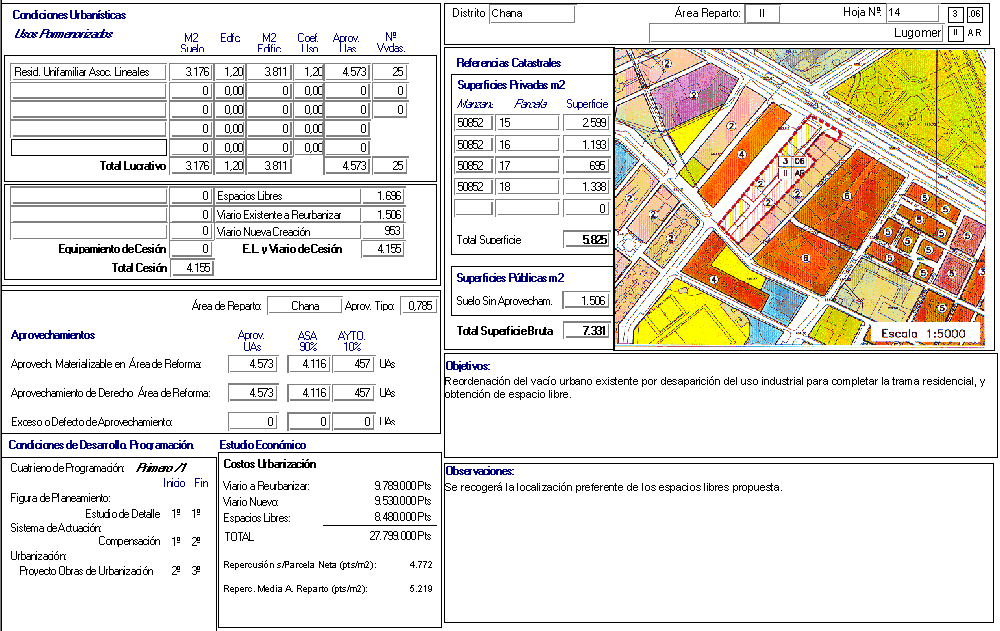Click the small .06 box in top-right header
Image resolution: width=1000 pixels, height=631 pixels.
tap(975, 14)
